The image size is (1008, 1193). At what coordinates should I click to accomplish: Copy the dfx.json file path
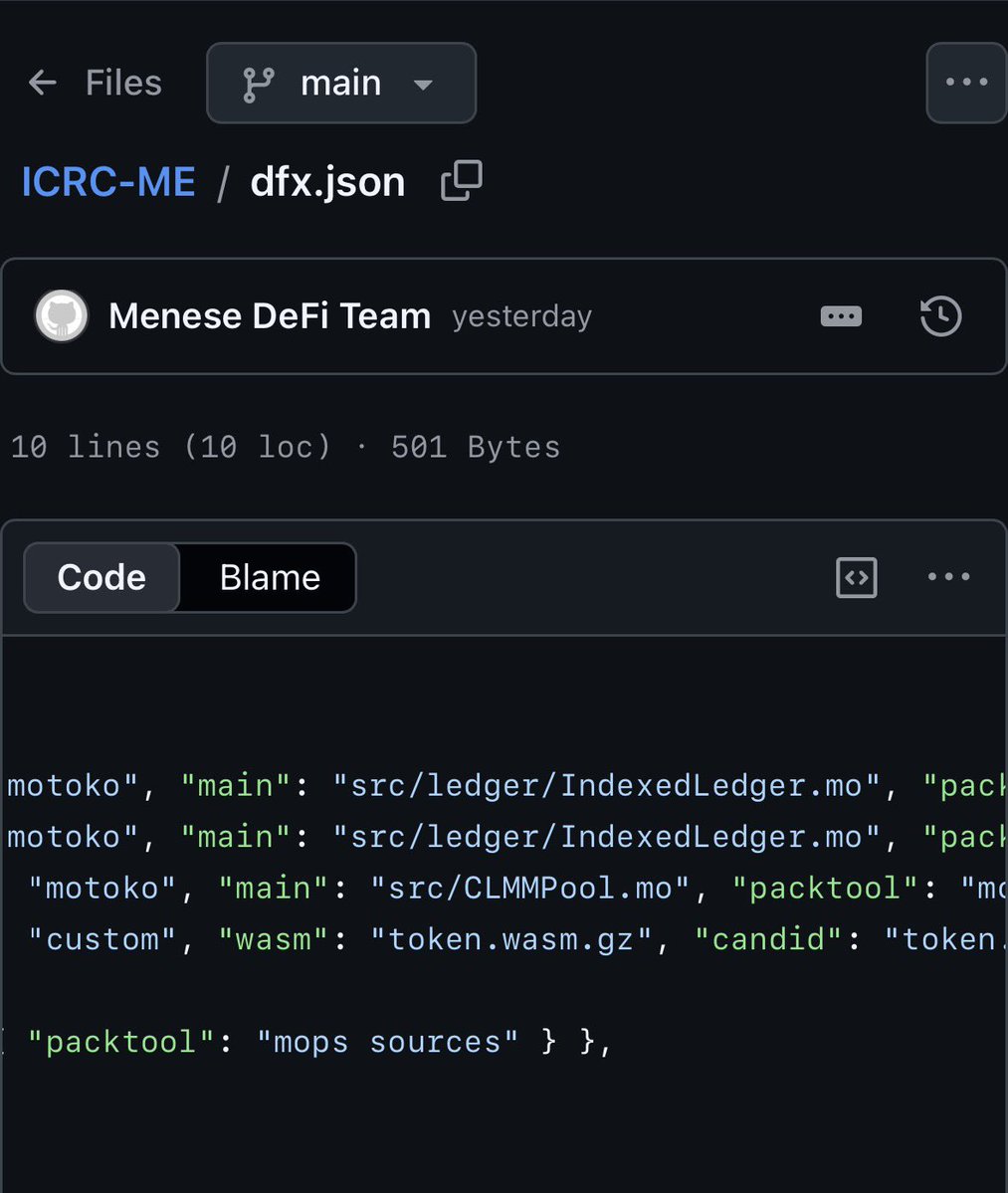(x=462, y=181)
